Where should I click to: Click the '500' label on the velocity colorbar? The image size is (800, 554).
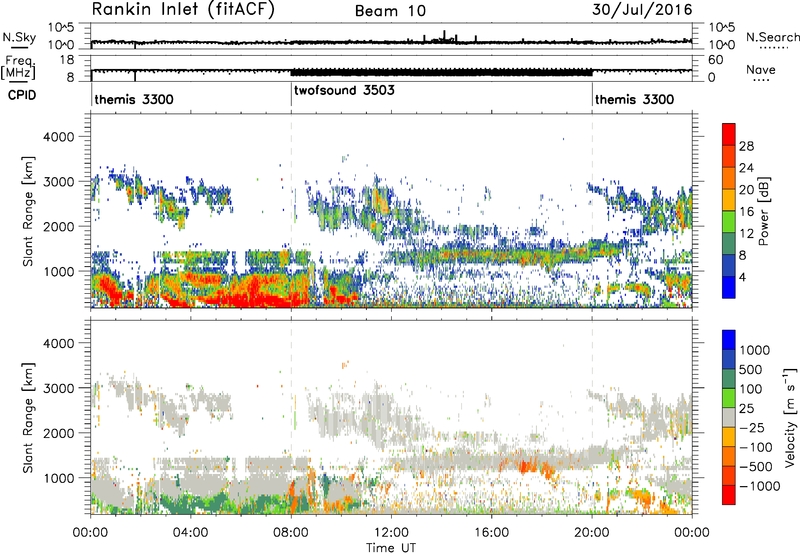(x=750, y=370)
